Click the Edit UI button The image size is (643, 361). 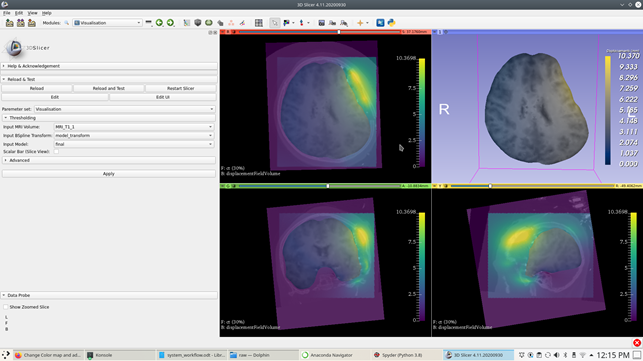[x=163, y=97]
